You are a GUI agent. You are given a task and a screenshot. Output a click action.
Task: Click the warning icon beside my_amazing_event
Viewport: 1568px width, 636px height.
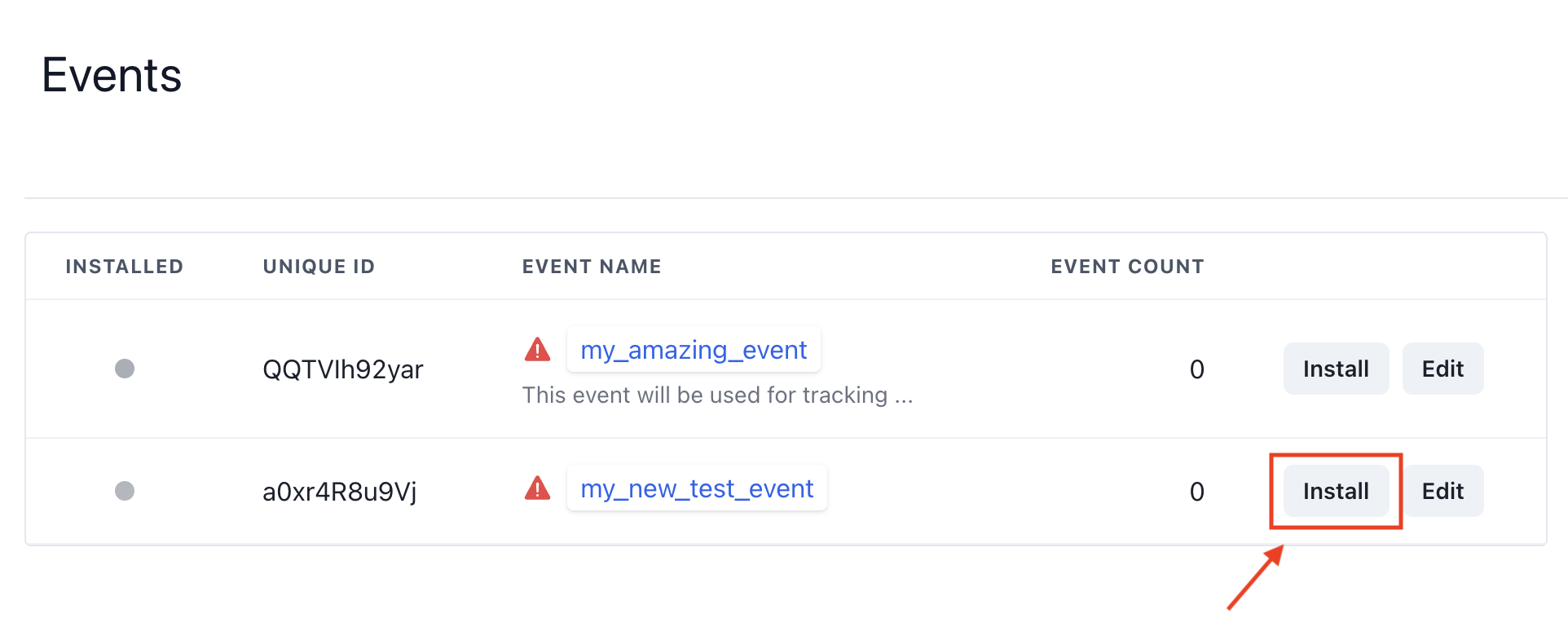click(x=537, y=350)
